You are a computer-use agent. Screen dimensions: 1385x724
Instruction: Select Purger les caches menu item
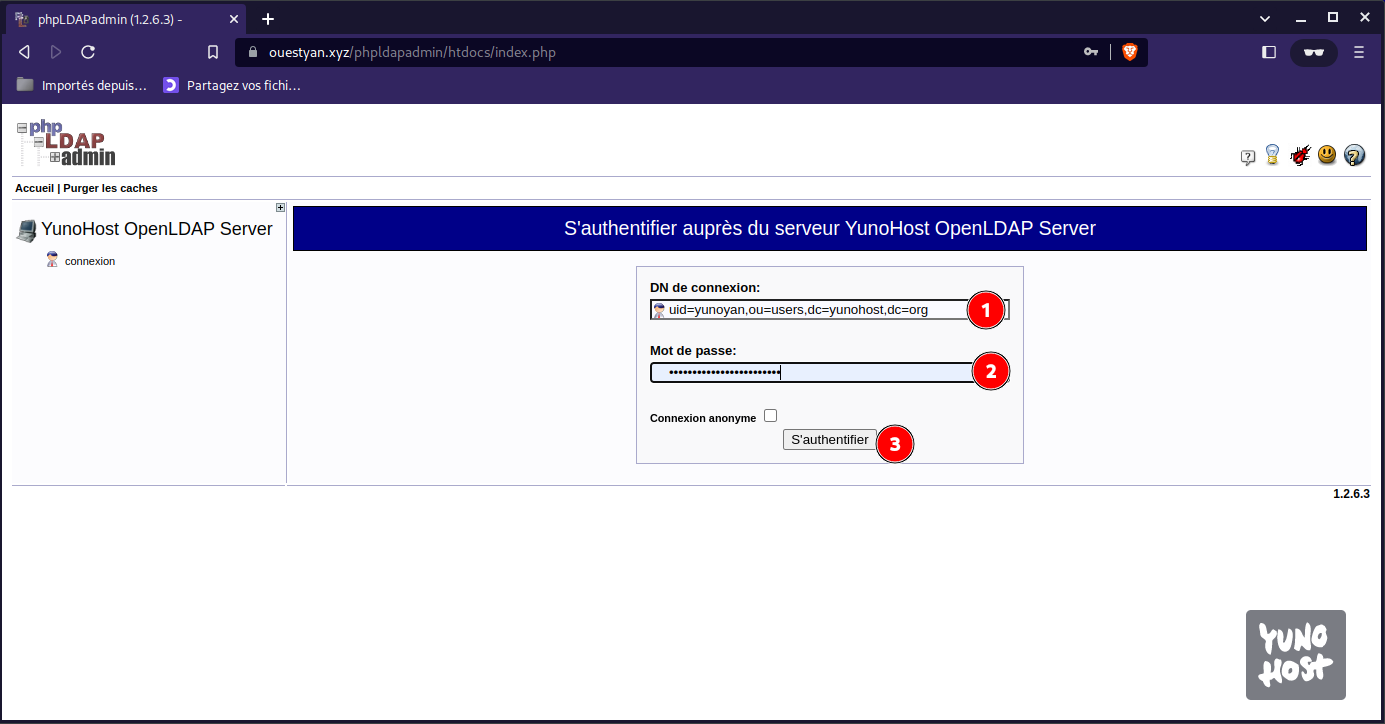[x=110, y=188]
